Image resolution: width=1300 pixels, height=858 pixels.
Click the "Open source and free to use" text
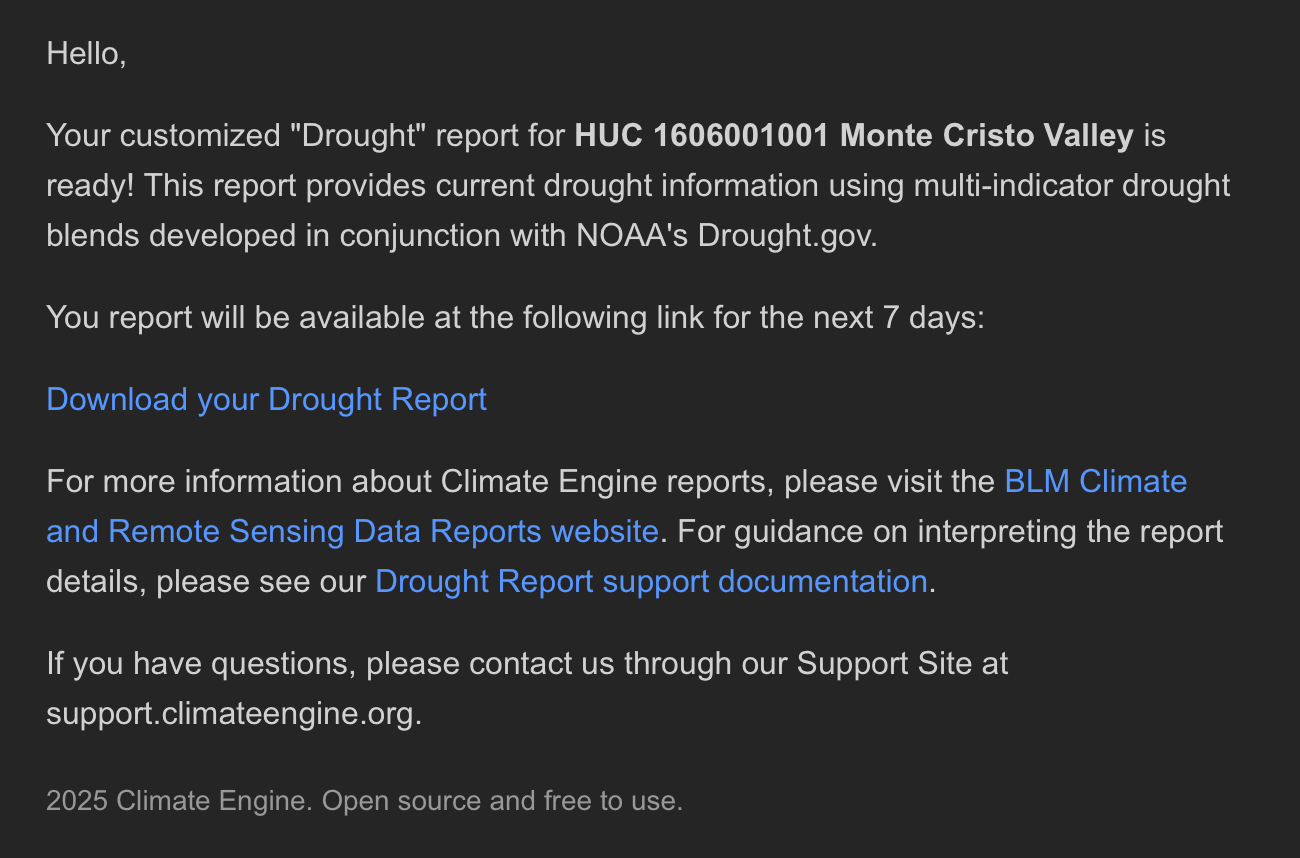tap(501, 801)
